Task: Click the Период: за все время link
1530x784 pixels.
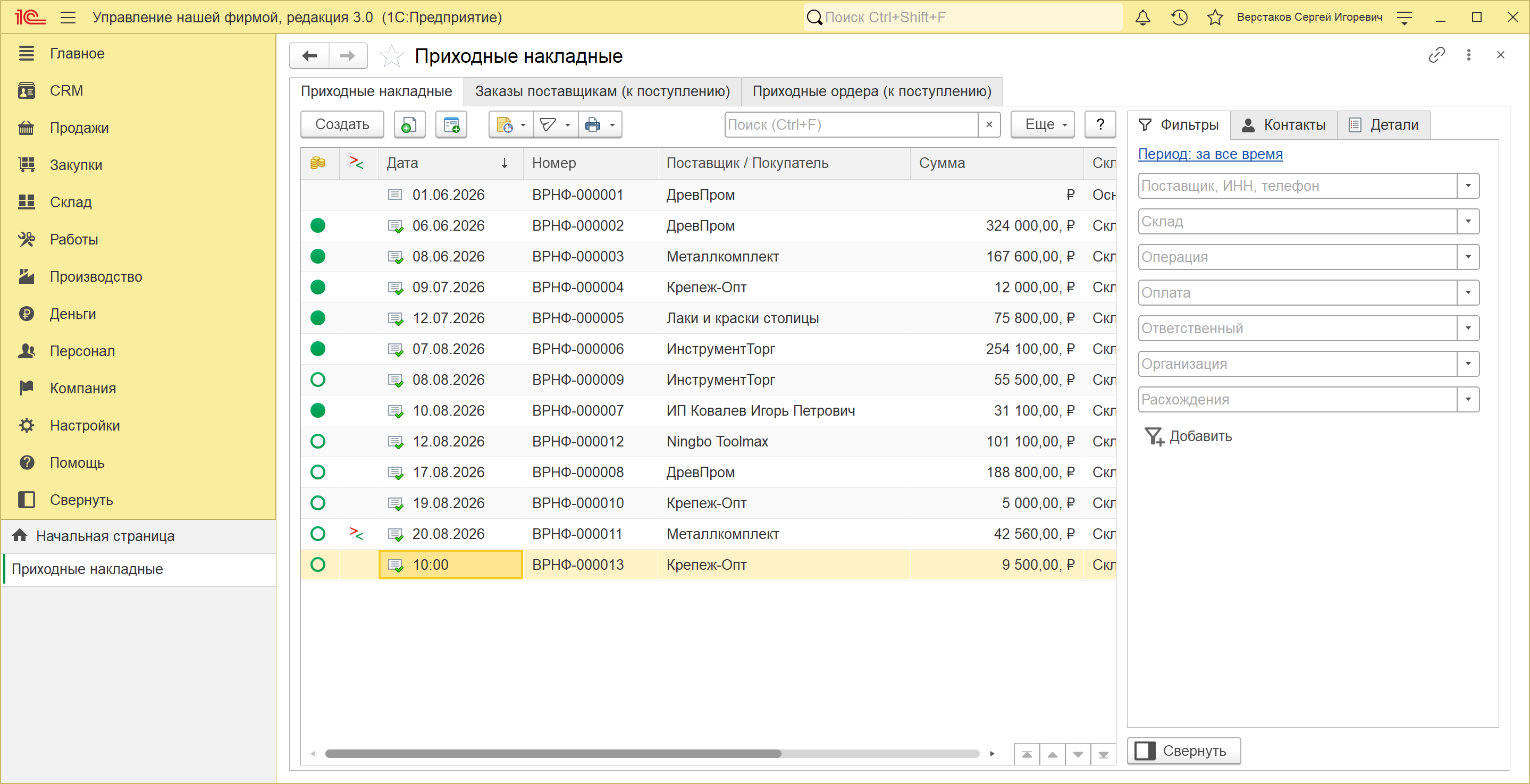Action: pyautogui.click(x=1210, y=155)
